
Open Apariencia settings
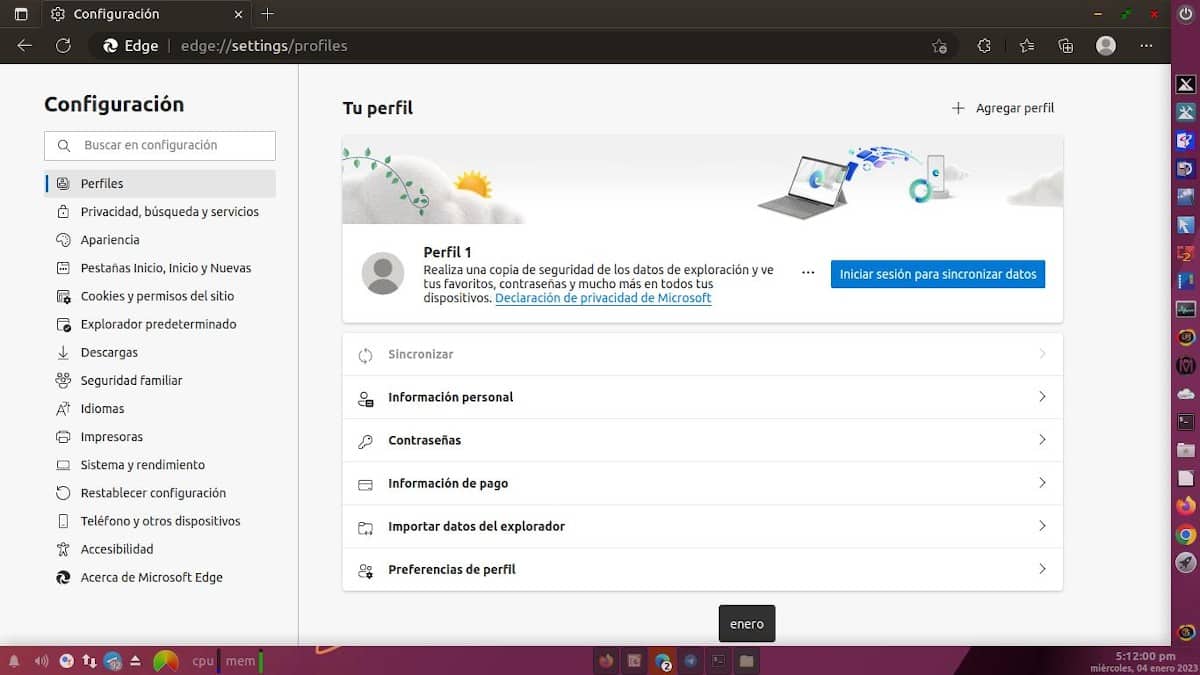click(x=160, y=240)
